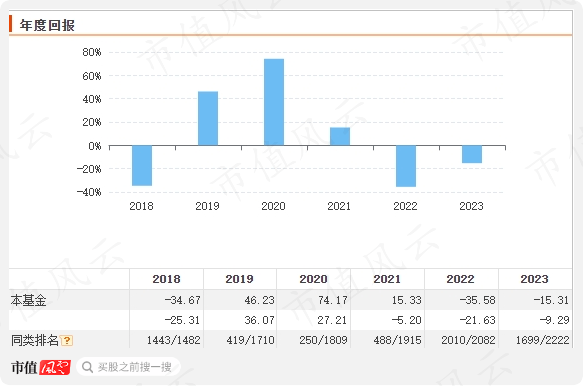Click the 2019 bar in the chart
This screenshot has height=386, width=583.
[208, 118]
